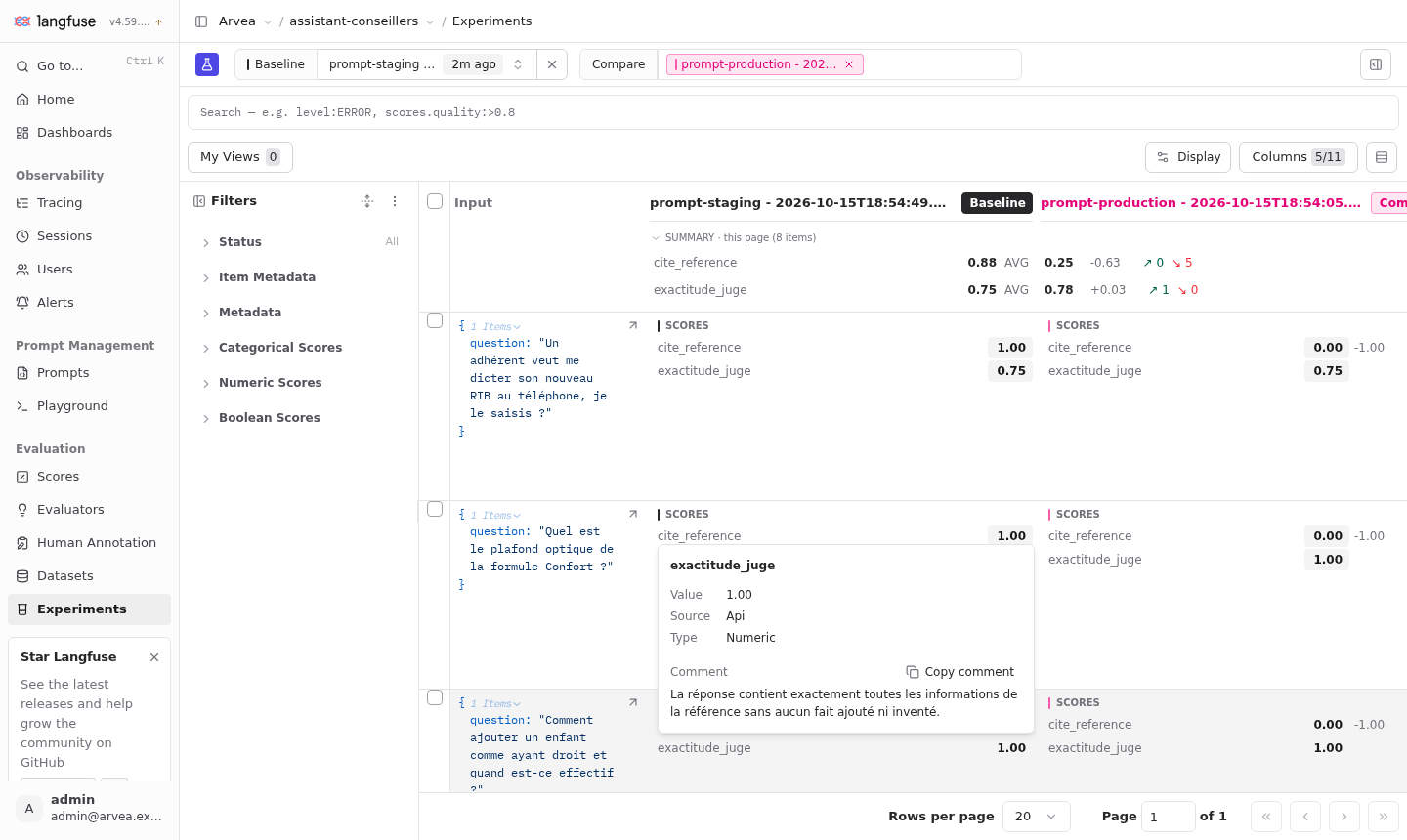The image size is (1407, 840).
Task: Expand the Categorical Scores filter
Action: click(299, 348)
